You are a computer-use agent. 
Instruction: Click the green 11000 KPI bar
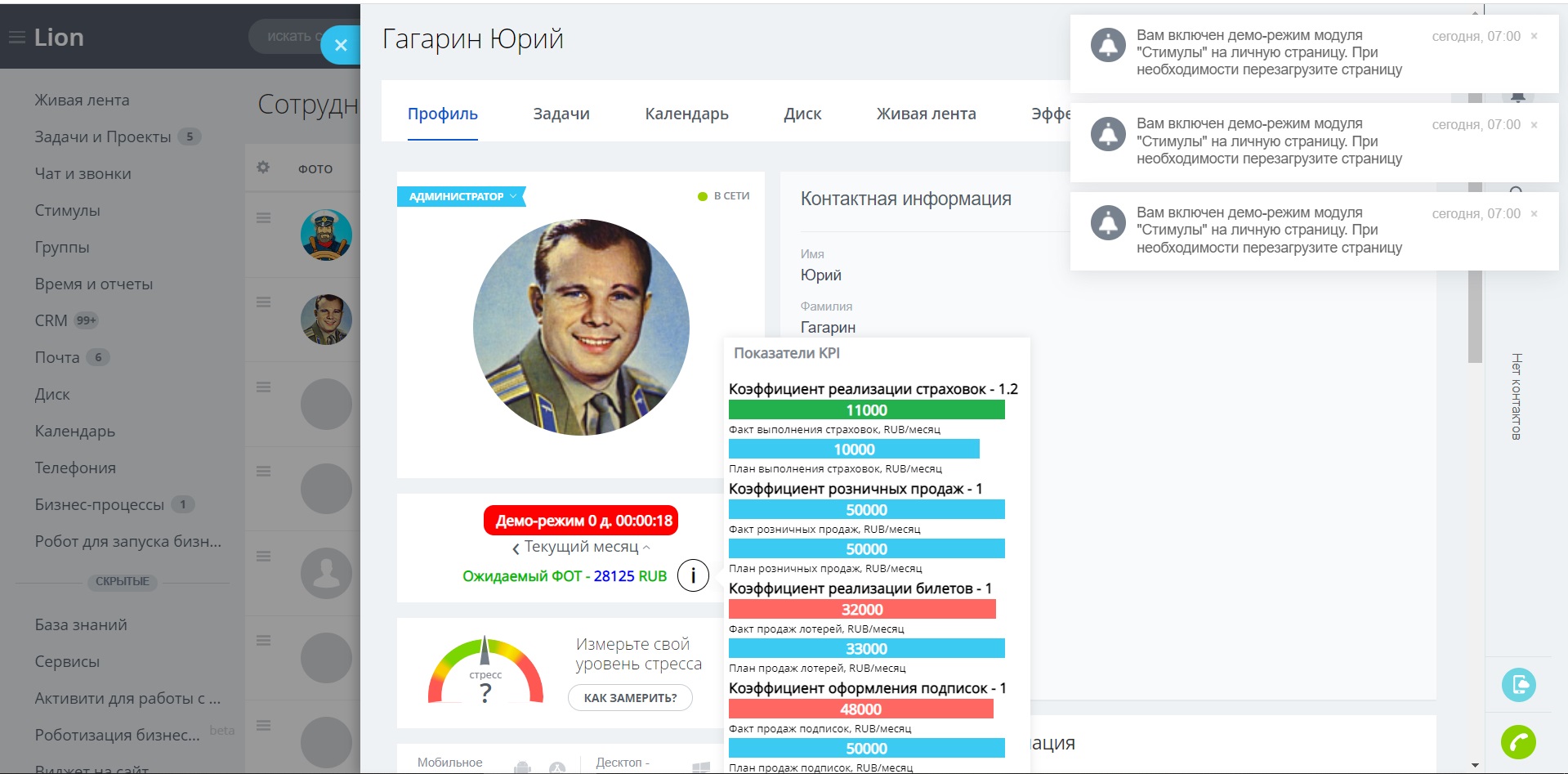click(x=866, y=410)
